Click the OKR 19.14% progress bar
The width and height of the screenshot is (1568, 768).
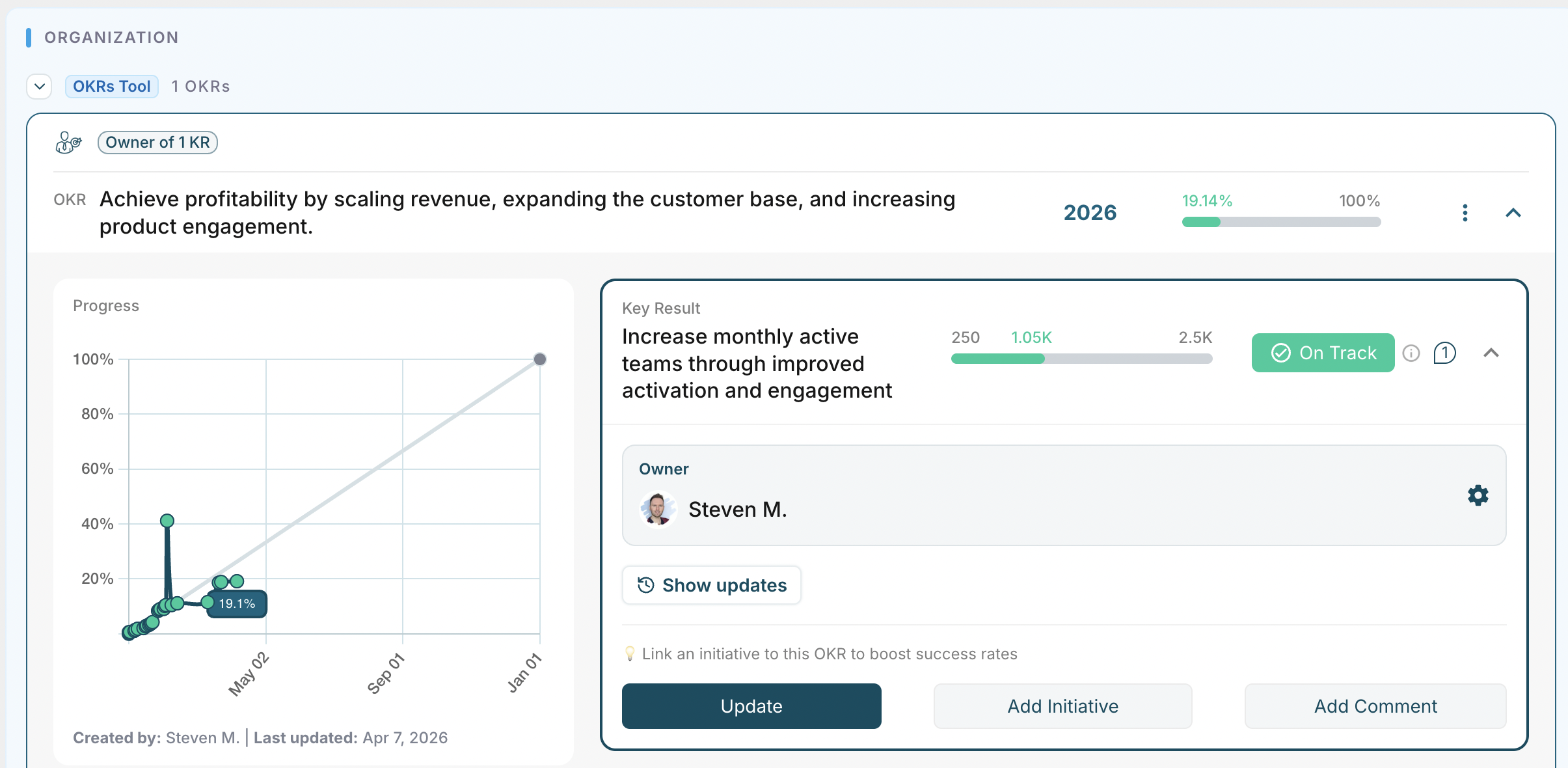[x=1280, y=222]
